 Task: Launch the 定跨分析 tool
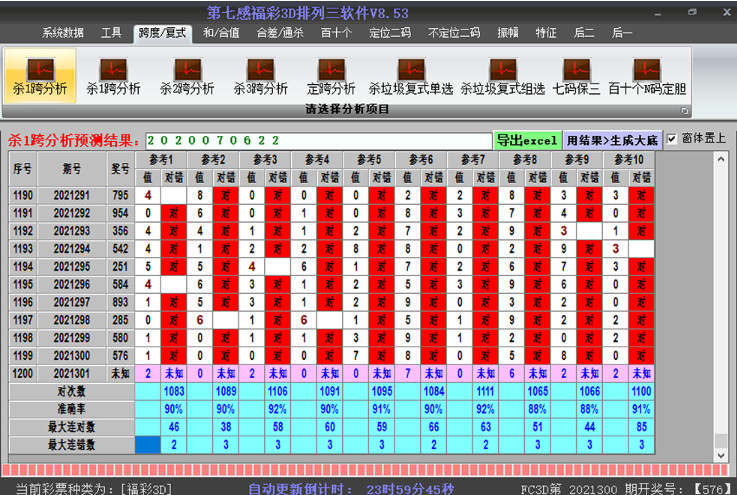coord(331,76)
